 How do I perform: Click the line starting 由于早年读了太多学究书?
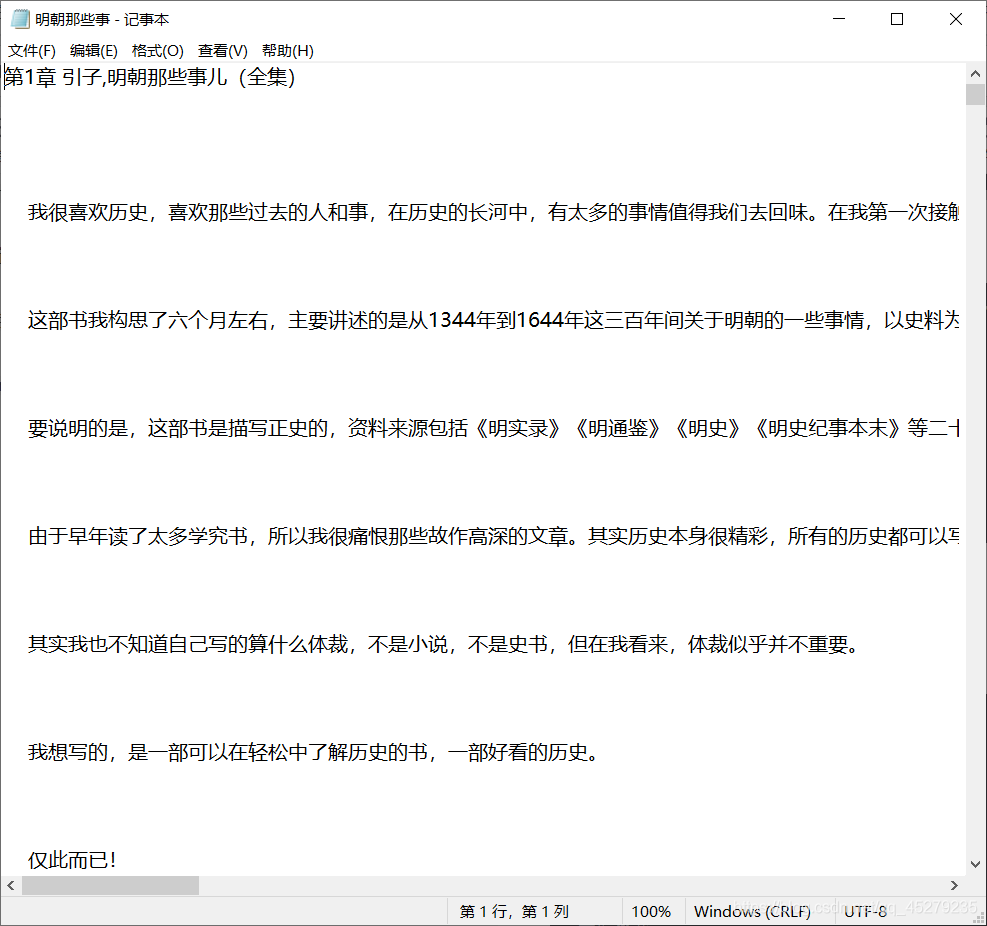[x=494, y=536]
